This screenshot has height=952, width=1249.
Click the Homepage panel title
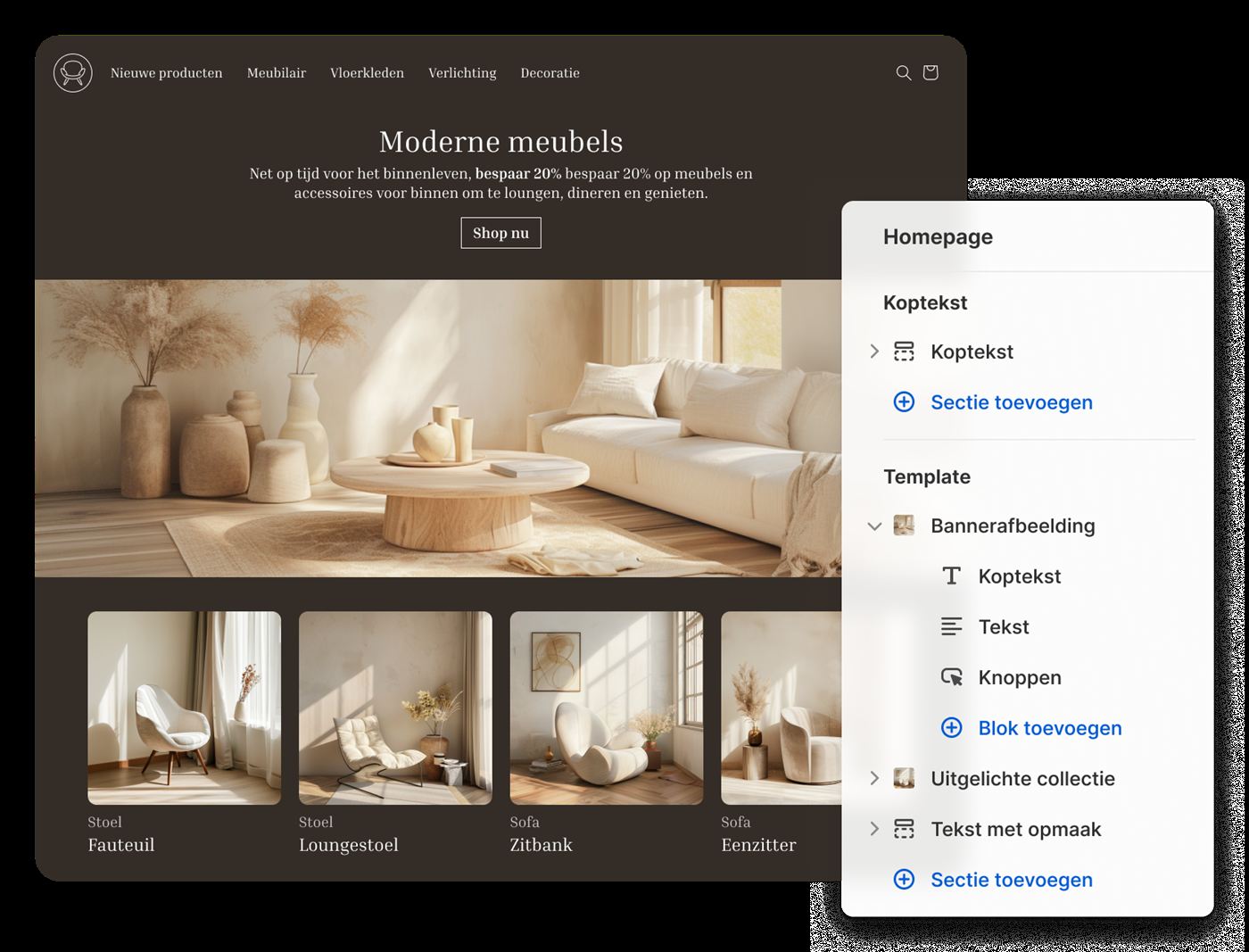[x=938, y=236]
